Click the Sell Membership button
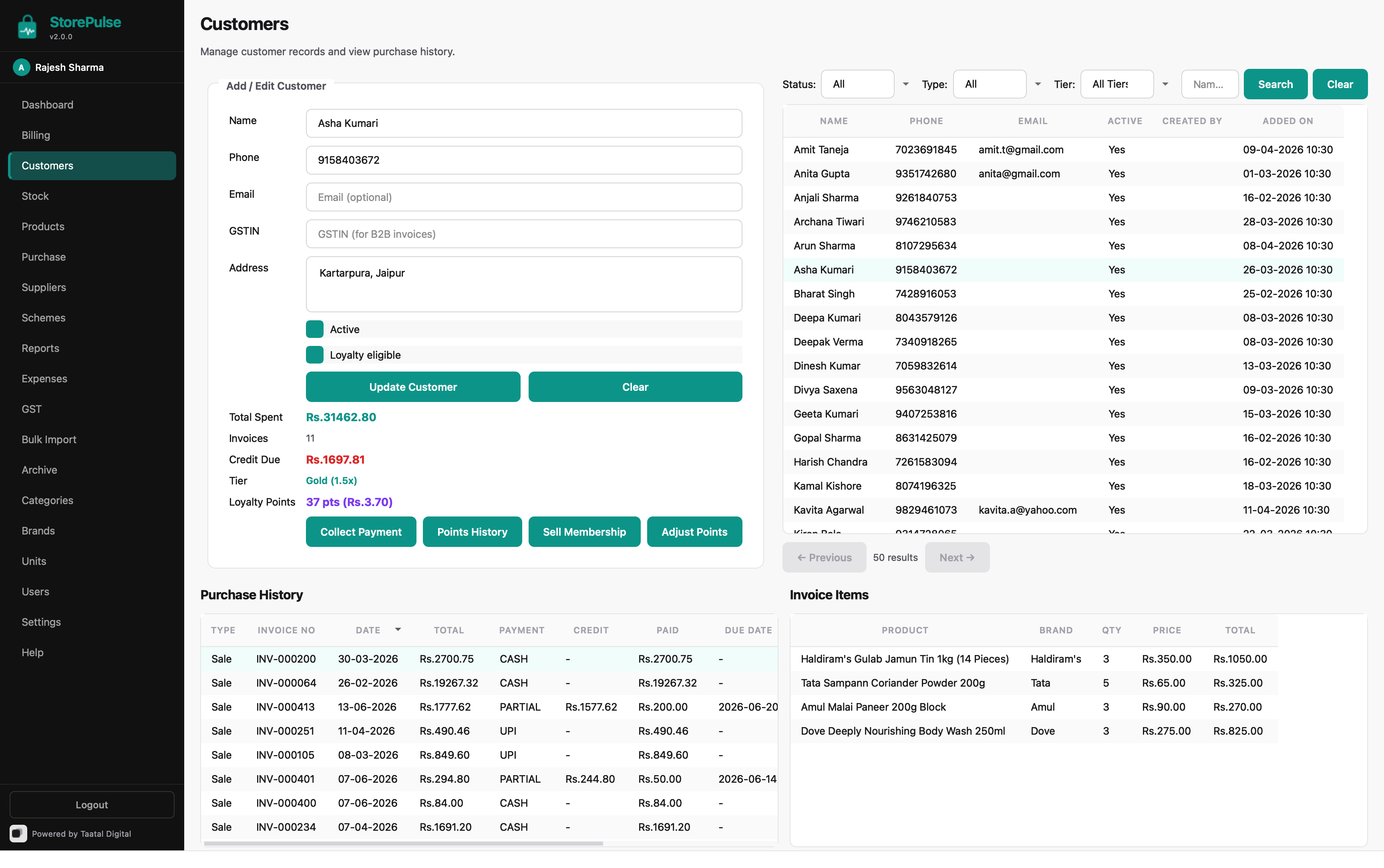Image resolution: width=1384 pixels, height=868 pixels. point(584,532)
